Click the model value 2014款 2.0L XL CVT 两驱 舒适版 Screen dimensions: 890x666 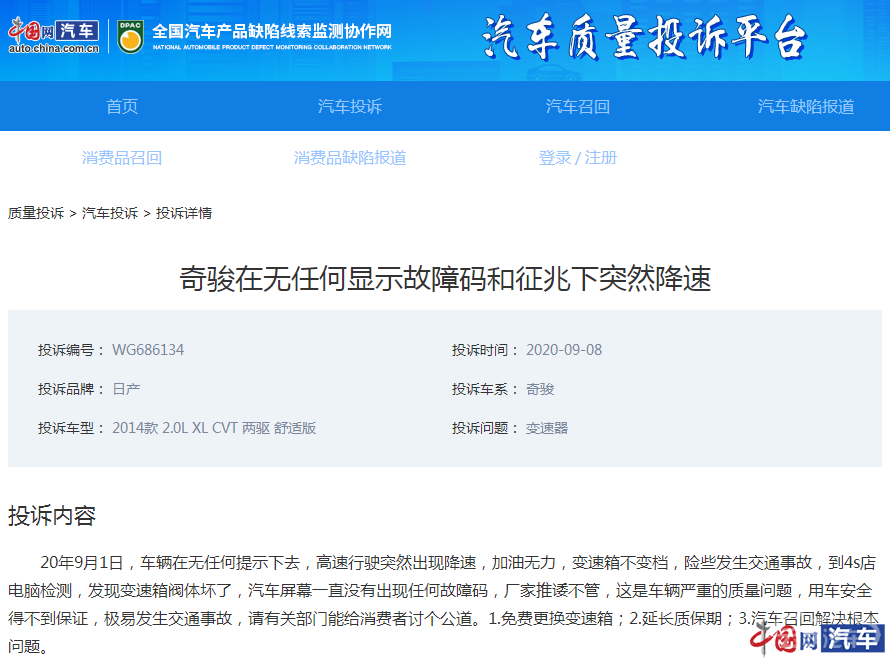tap(214, 428)
